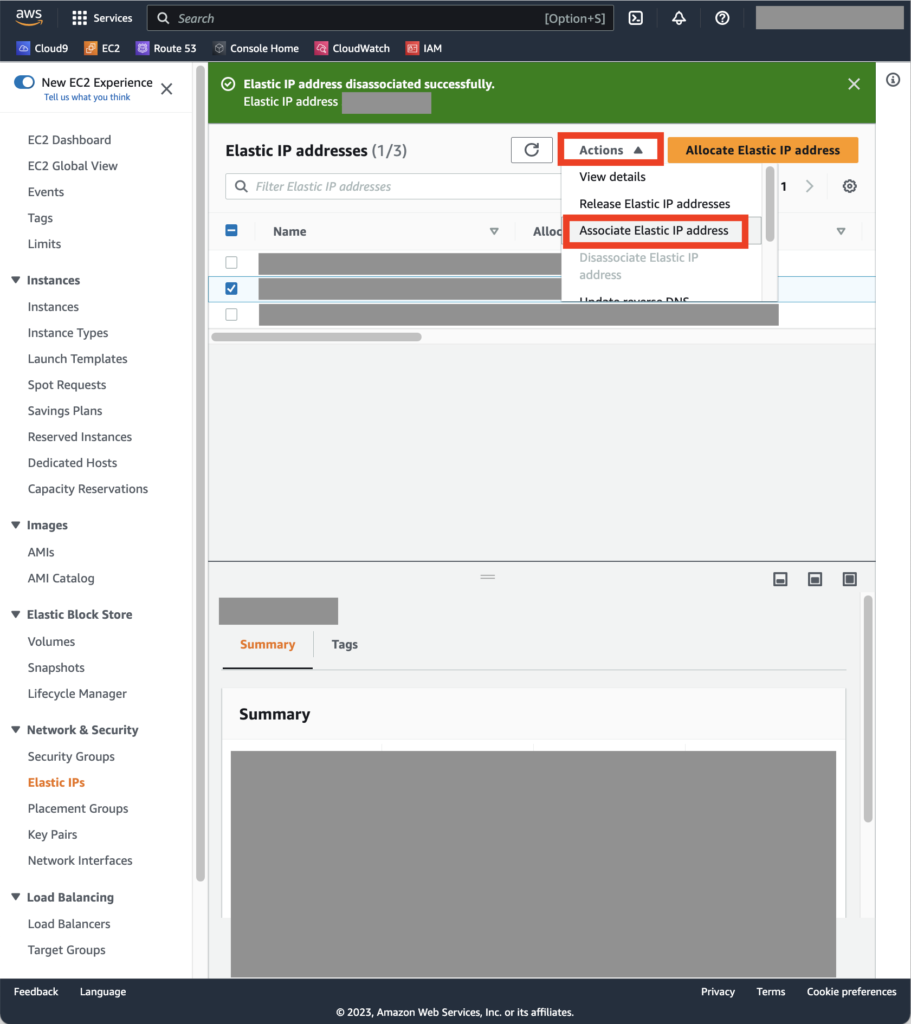This screenshot has height=1024, width=911.
Task: Open CloudWatch shortcut in favorites bar
Action: pyautogui.click(x=352, y=48)
